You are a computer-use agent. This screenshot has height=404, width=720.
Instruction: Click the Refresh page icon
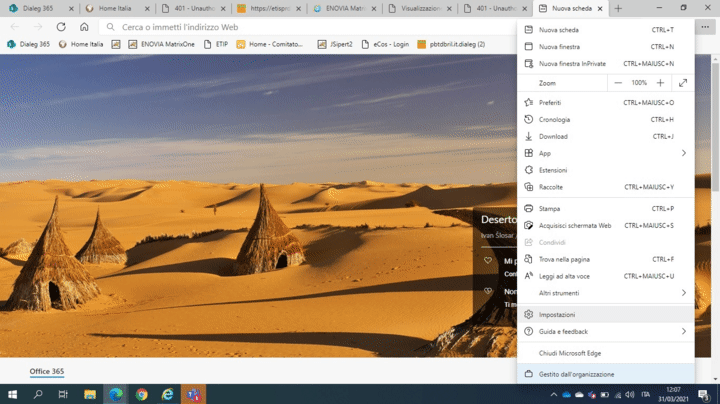[61, 27]
